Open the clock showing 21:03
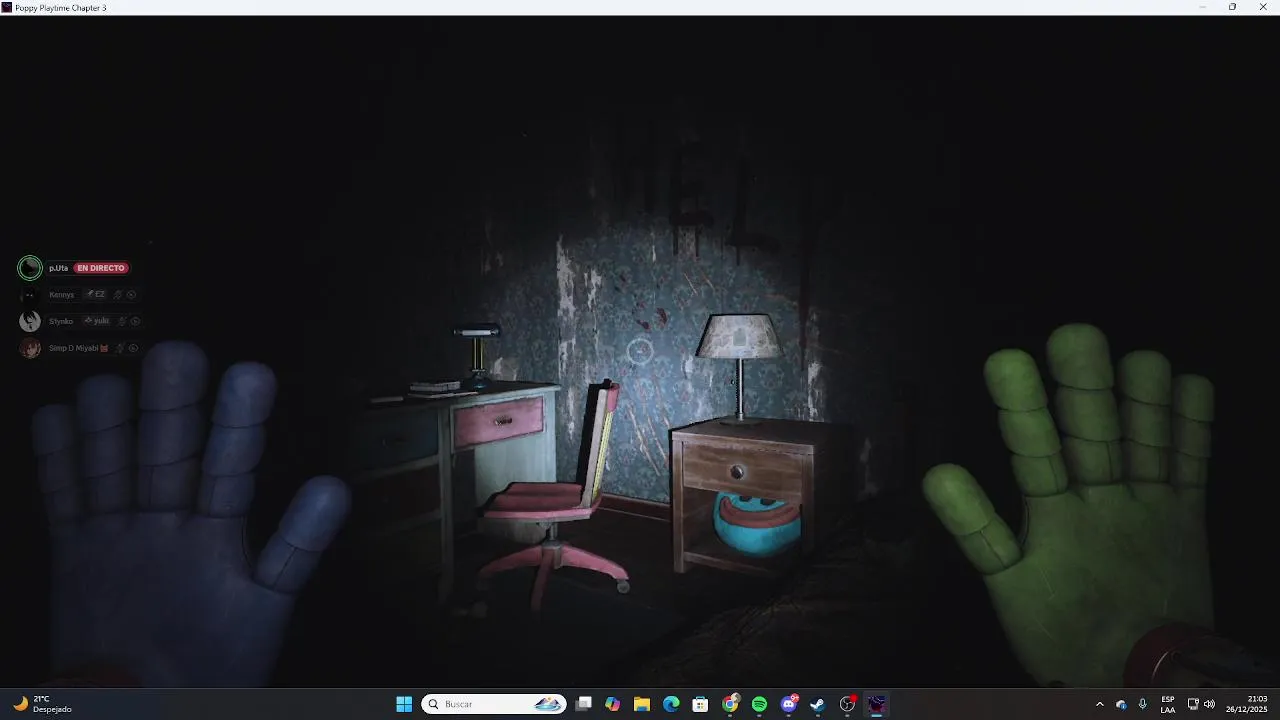Screen dimensions: 1280x720 click(1247, 704)
